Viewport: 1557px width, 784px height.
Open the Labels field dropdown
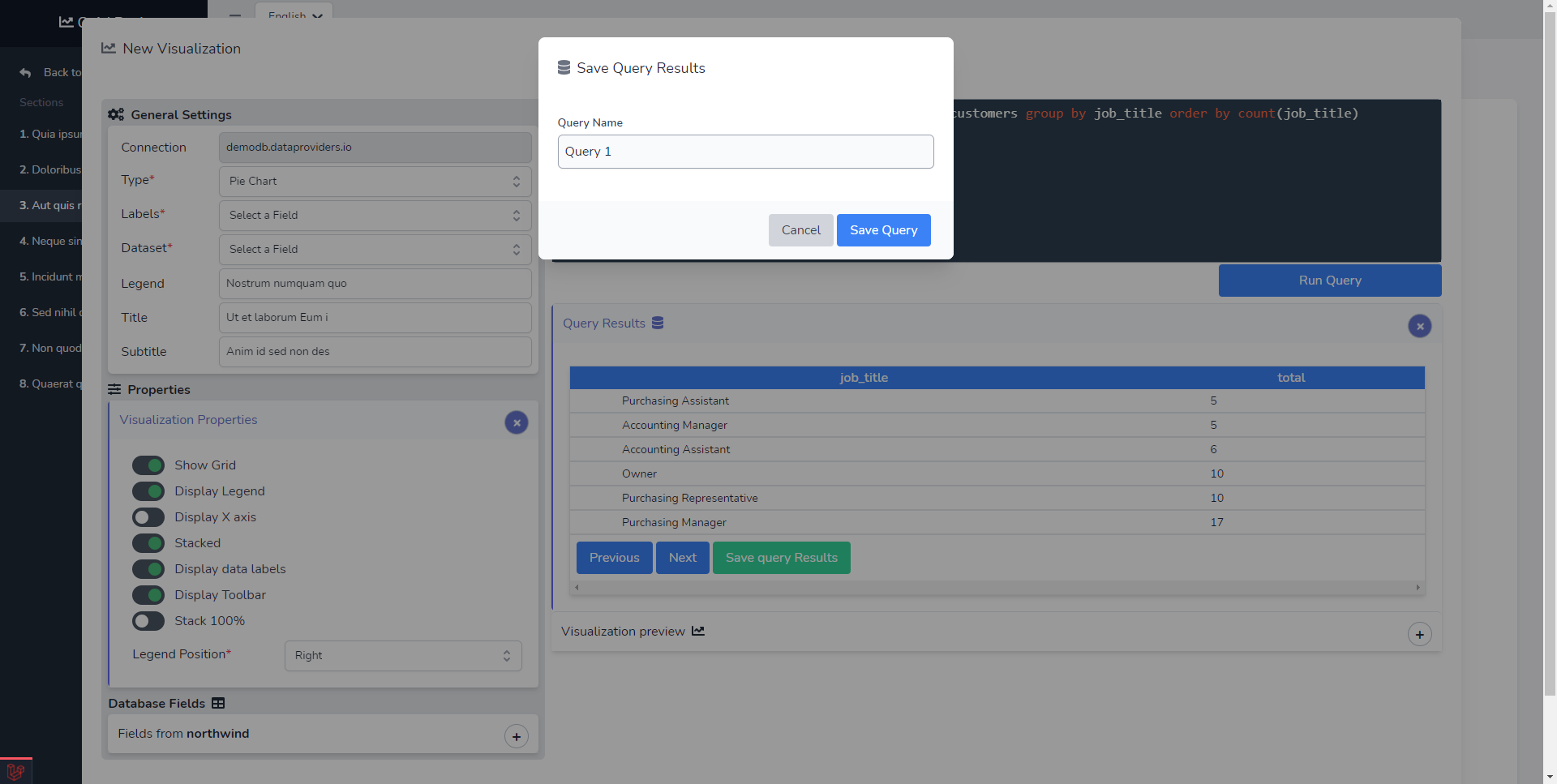[375, 216]
